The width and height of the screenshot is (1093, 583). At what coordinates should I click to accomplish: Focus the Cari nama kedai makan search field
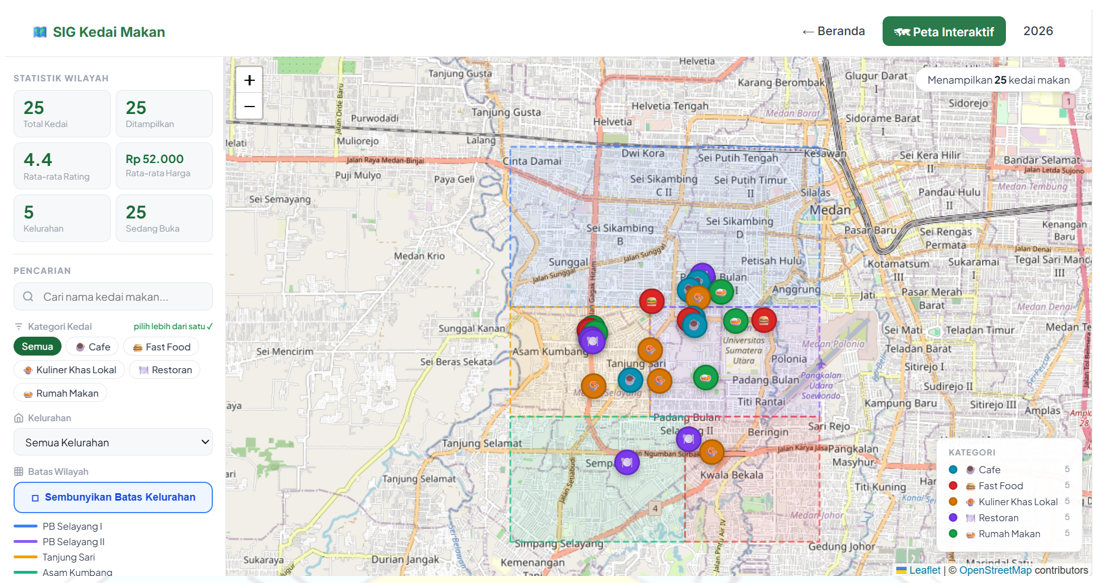coord(113,296)
